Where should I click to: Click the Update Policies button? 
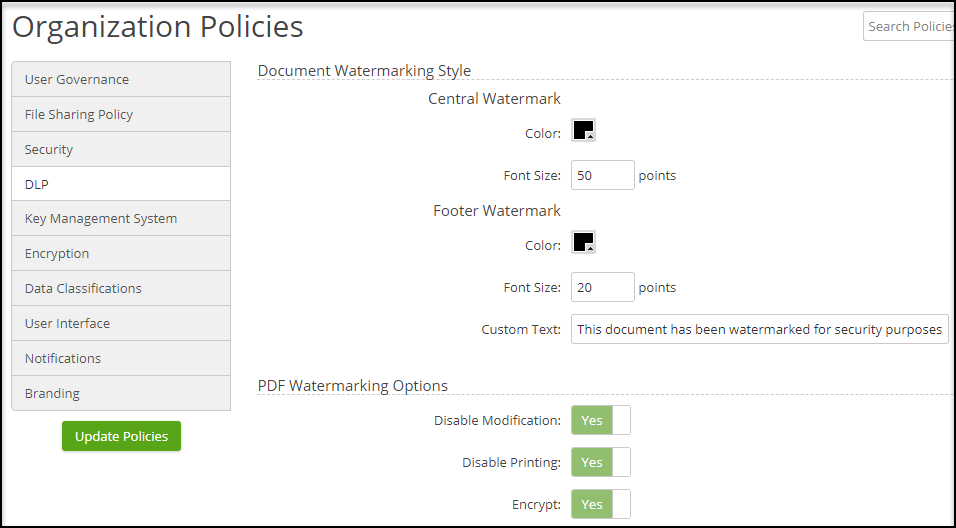tap(121, 436)
